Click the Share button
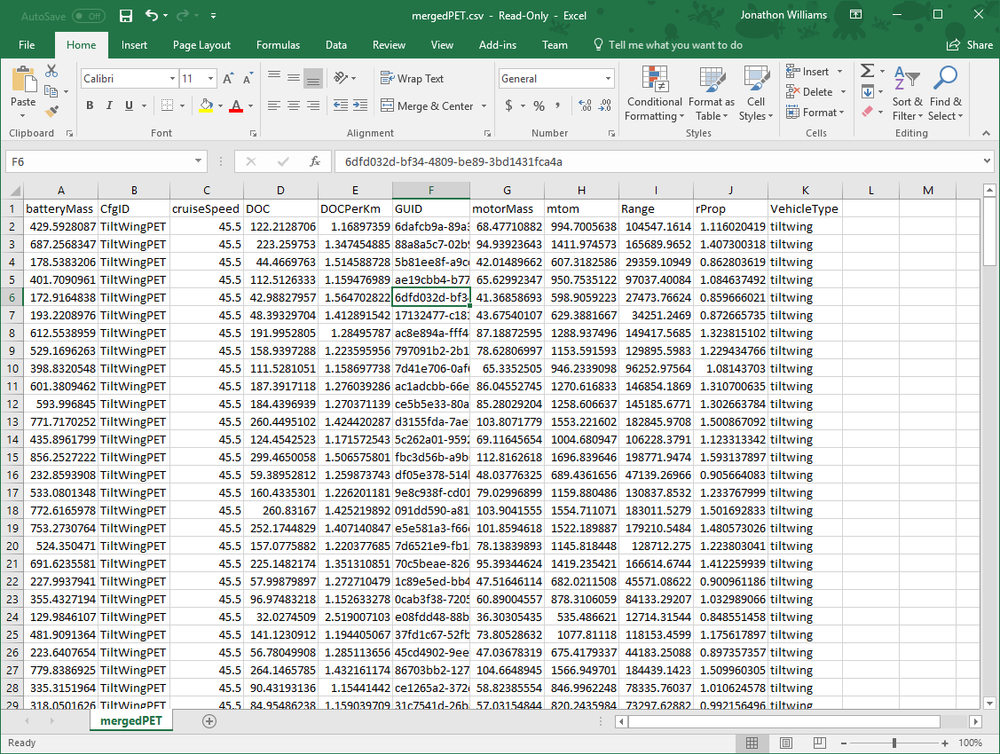1000x754 pixels. [x=970, y=45]
